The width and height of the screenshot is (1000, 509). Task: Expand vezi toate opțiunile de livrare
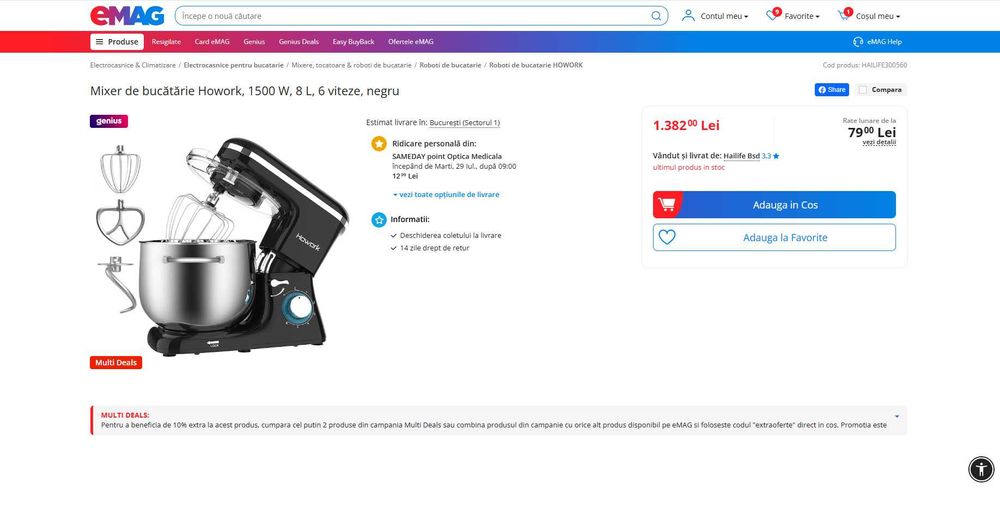(x=446, y=195)
